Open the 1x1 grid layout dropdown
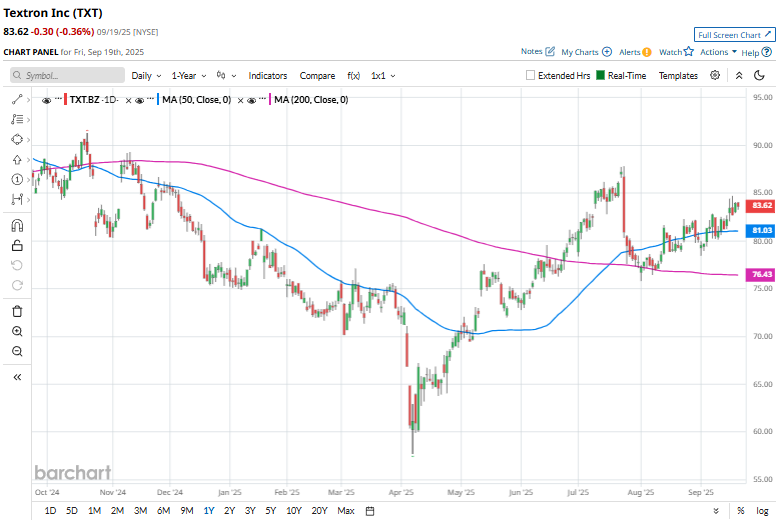777x523 pixels. [x=383, y=75]
